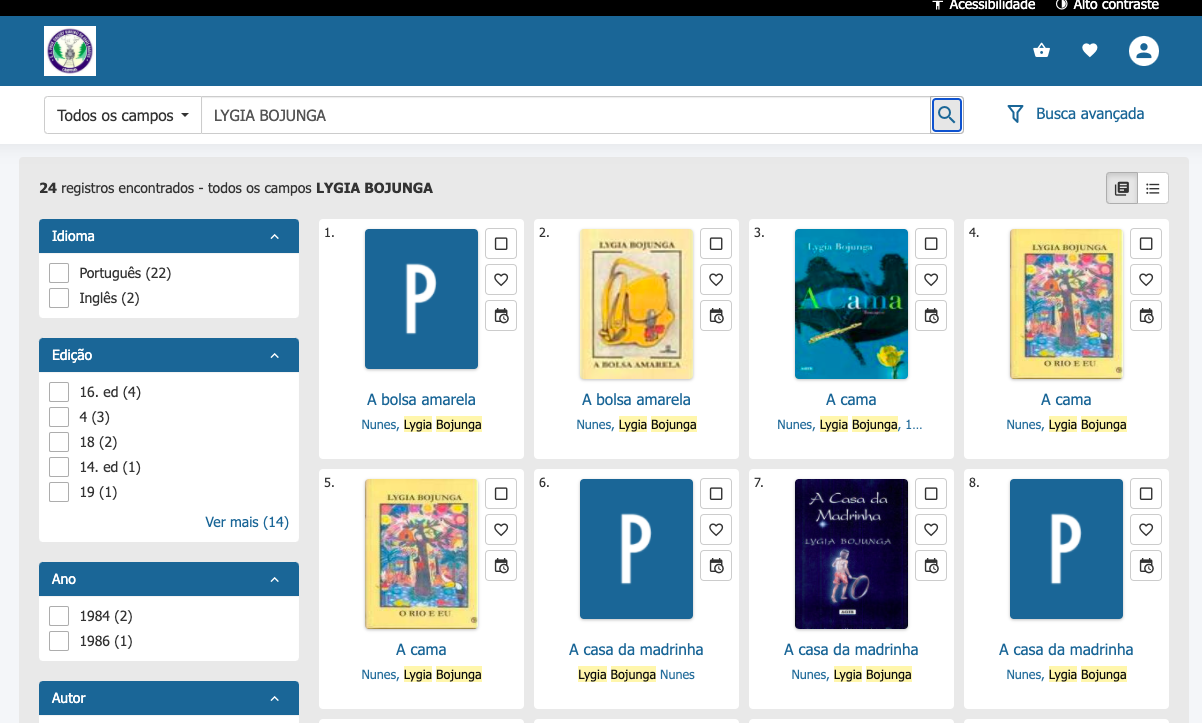Screen dimensions: 1202x723
Task: Check the 1984 (2) year filter
Action: [59, 616]
